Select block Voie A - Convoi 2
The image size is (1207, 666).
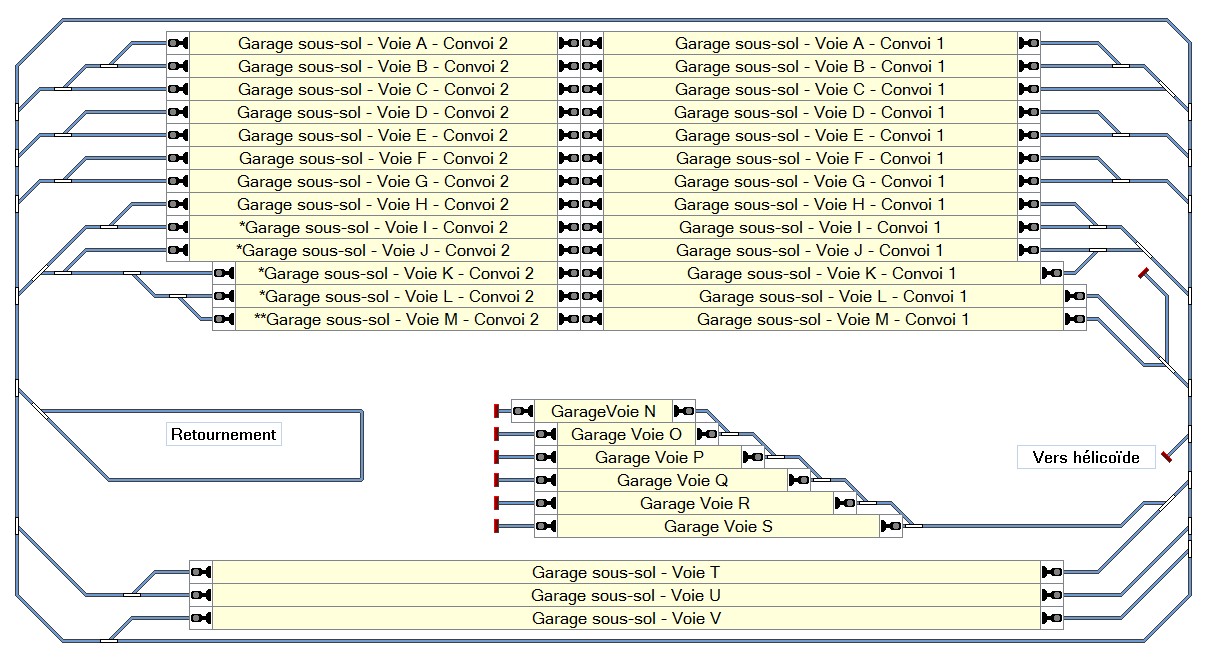(373, 43)
